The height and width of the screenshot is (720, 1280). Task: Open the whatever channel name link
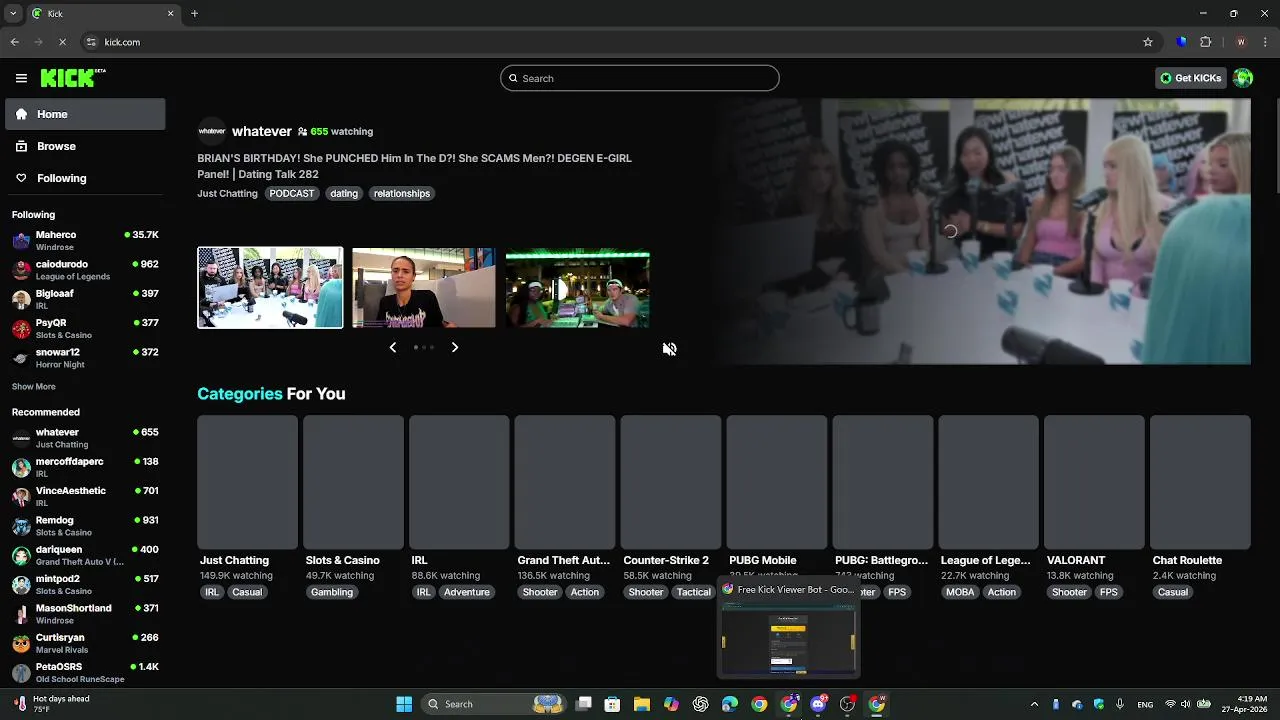(262, 131)
